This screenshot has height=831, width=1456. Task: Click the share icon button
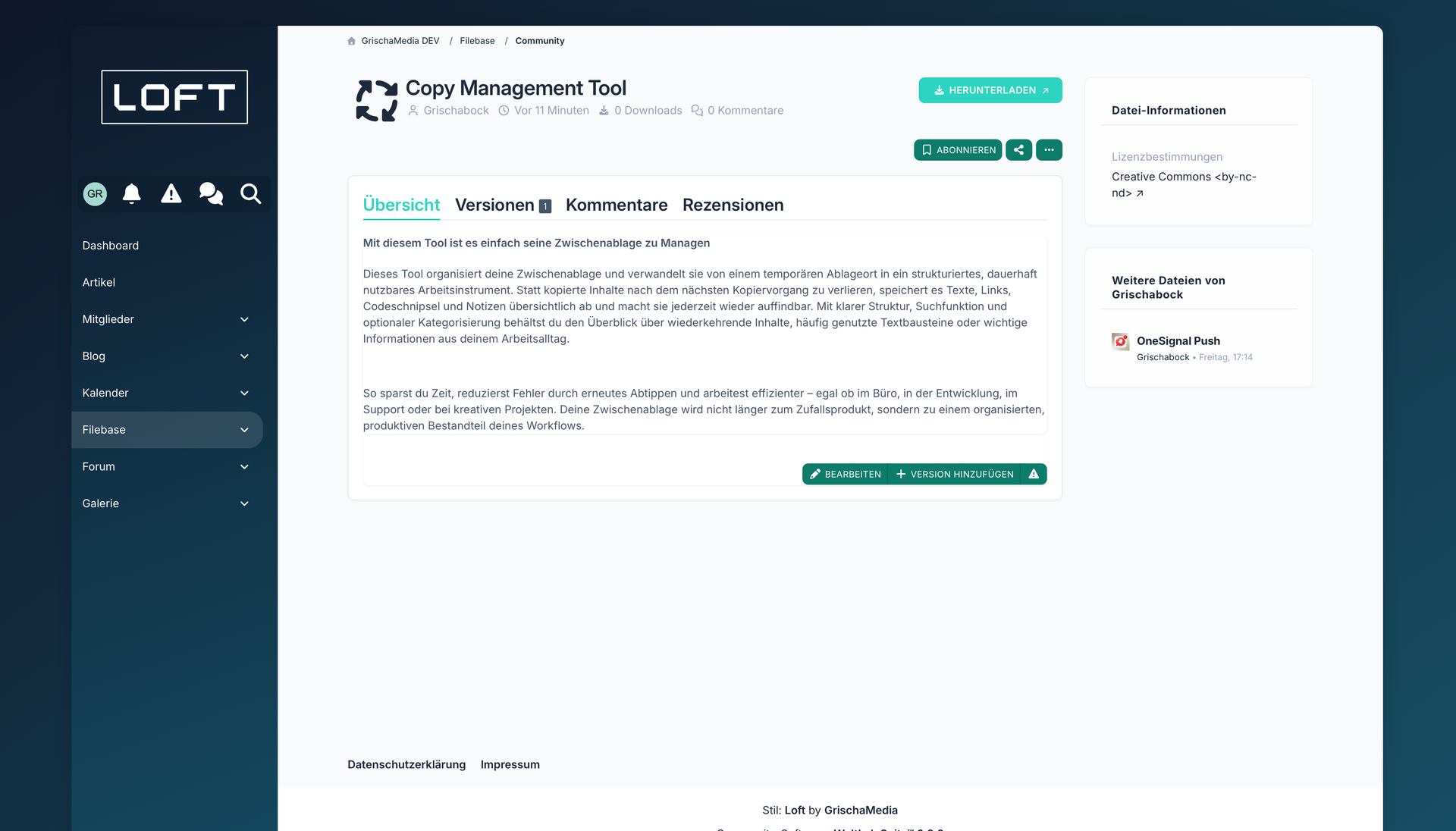1018,150
